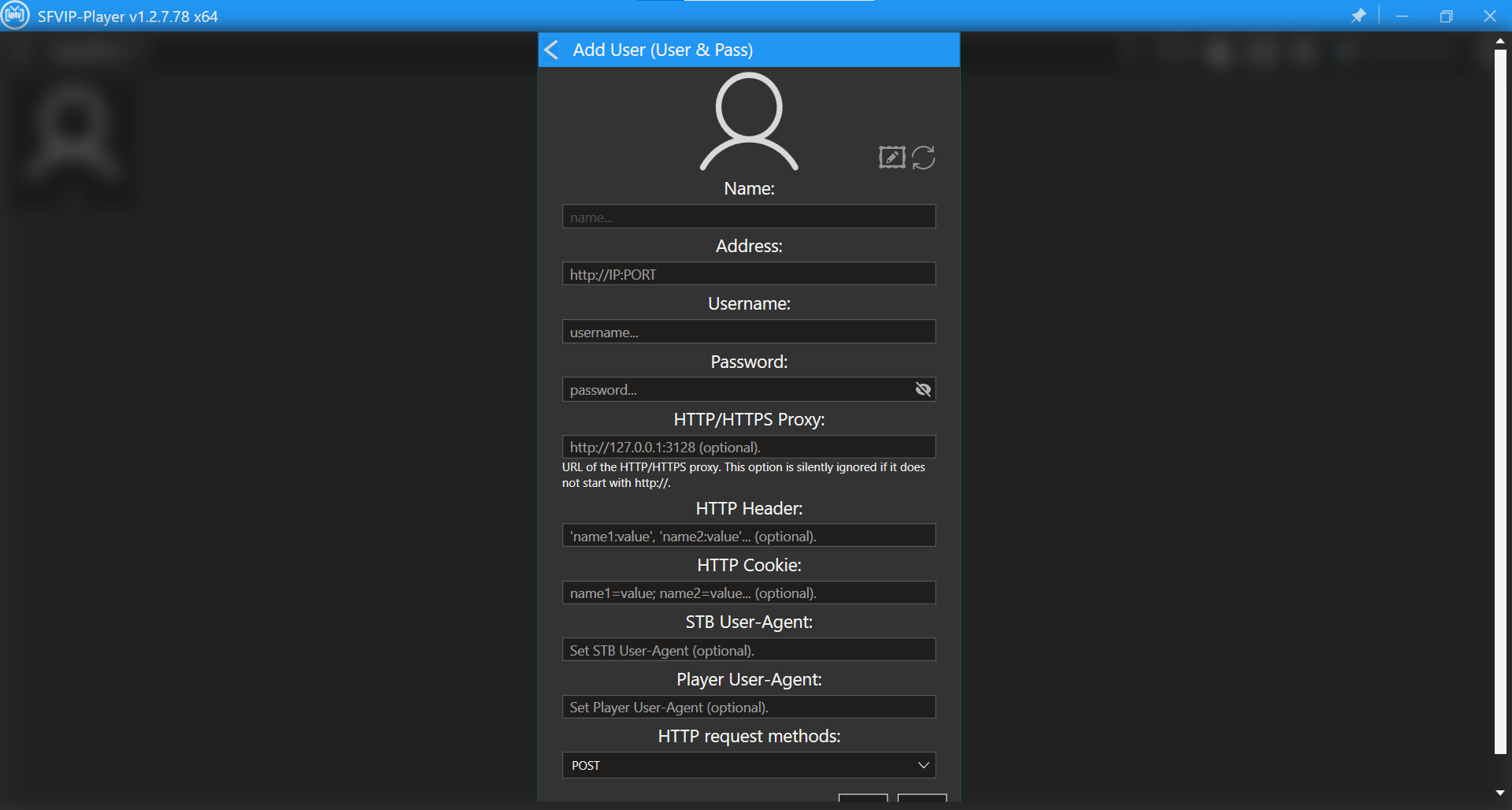The height and width of the screenshot is (810, 1512).
Task: Click the SFVIP-Player logo in title bar
Action: click(x=15, y=16)
